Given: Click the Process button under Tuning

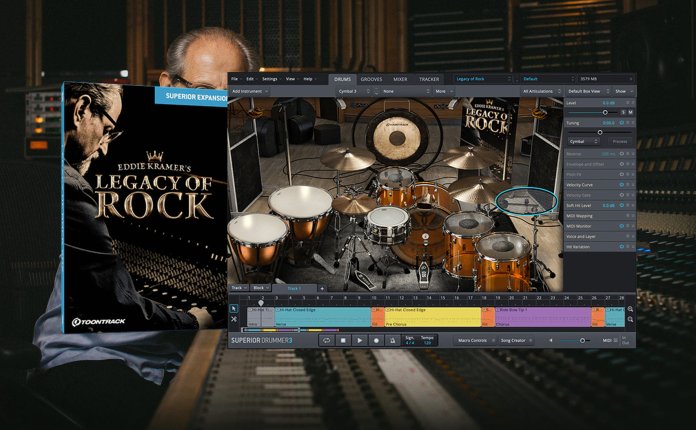Looking at the screenshot, I should (x=620, y=141).
